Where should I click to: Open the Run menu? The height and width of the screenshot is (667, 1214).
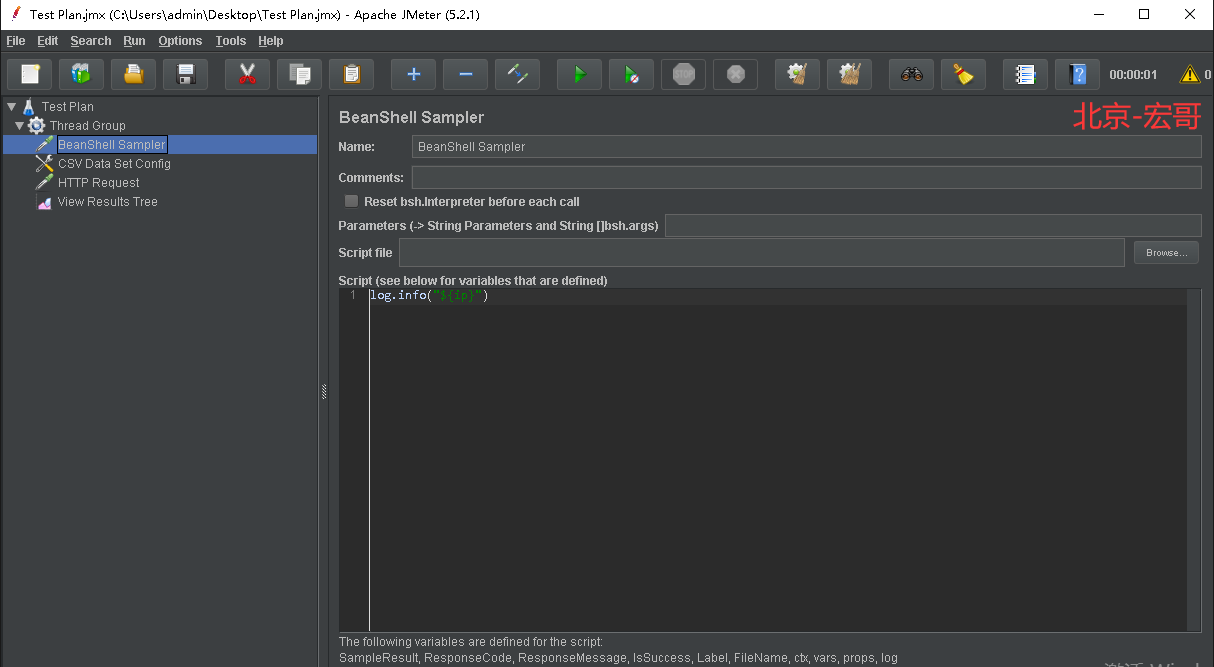click(134, 41)
